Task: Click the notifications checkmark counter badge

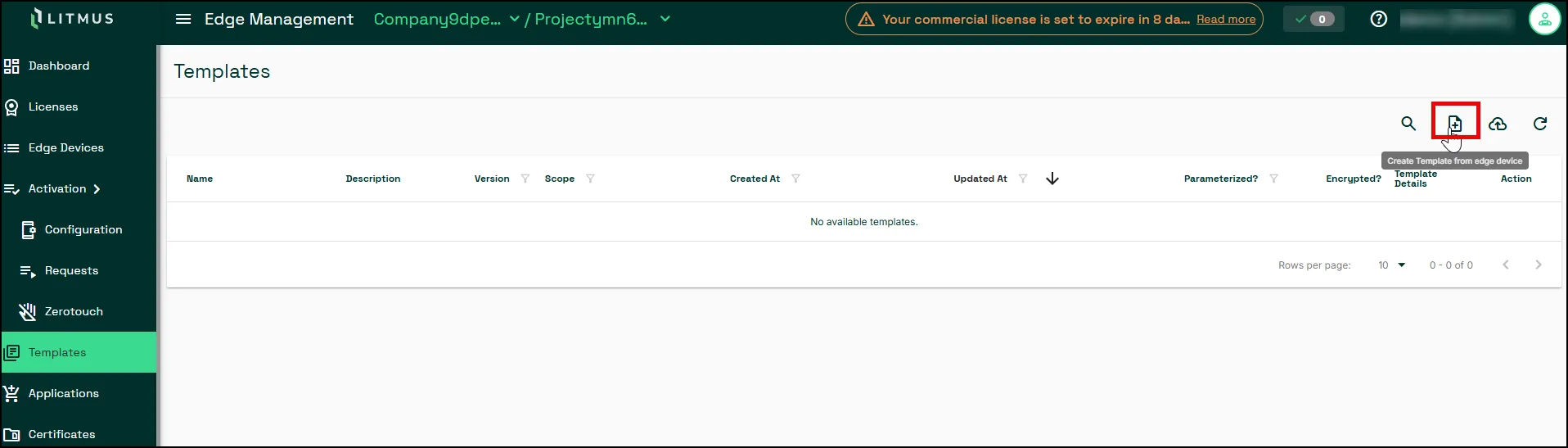Action: point(1314,19)
